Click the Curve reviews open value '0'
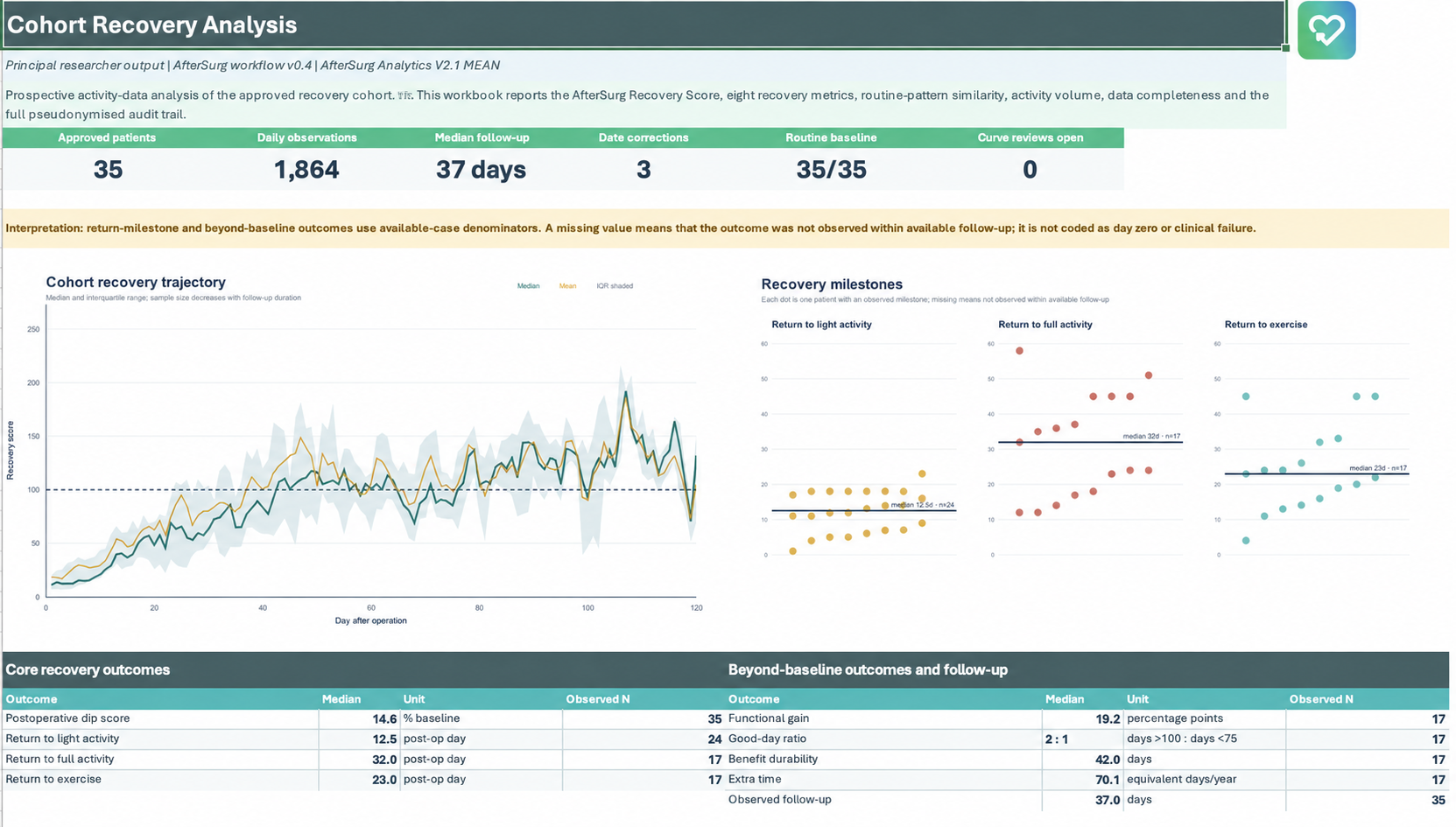 pyautogui.click(x=1030, y=169)
